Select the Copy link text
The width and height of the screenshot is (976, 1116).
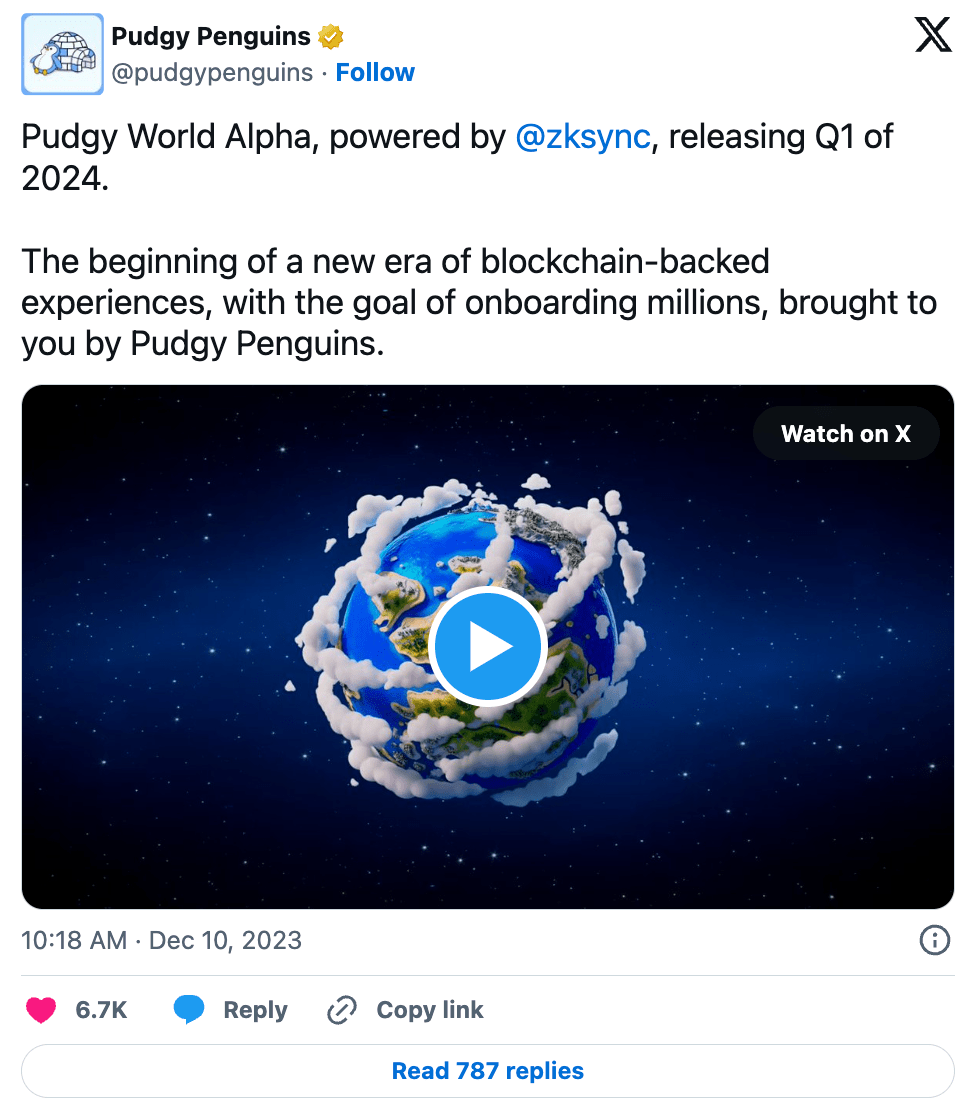(x=429, y=1010)
